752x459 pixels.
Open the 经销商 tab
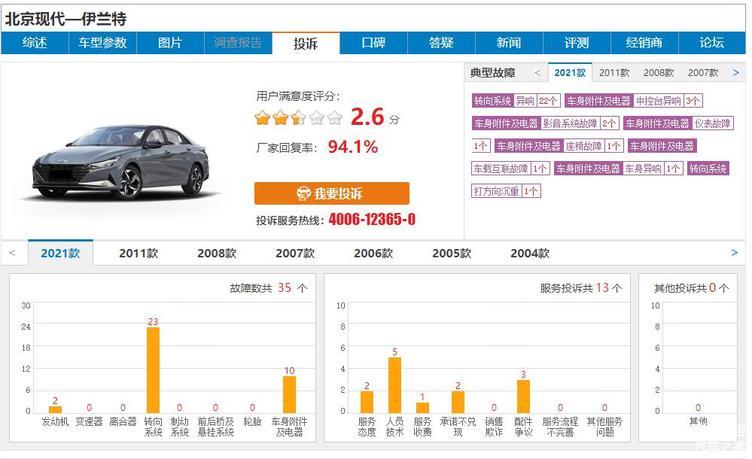coord(644,43)
